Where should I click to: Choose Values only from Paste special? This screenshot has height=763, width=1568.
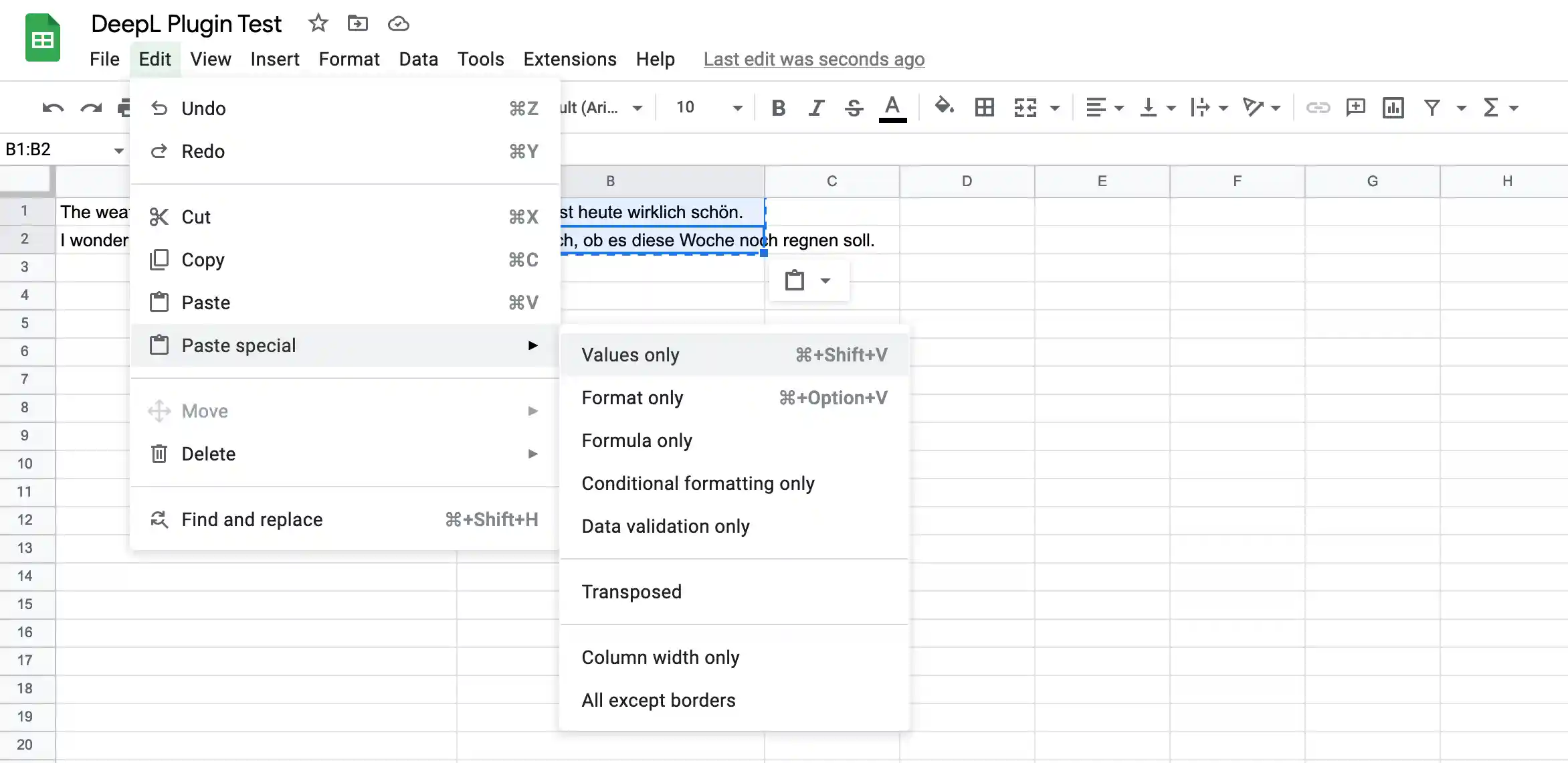[x=629, y=354]
